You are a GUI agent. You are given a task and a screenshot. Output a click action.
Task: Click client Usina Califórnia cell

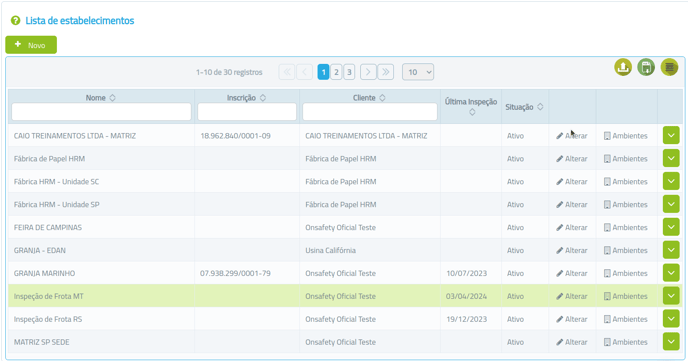[330, 250]
